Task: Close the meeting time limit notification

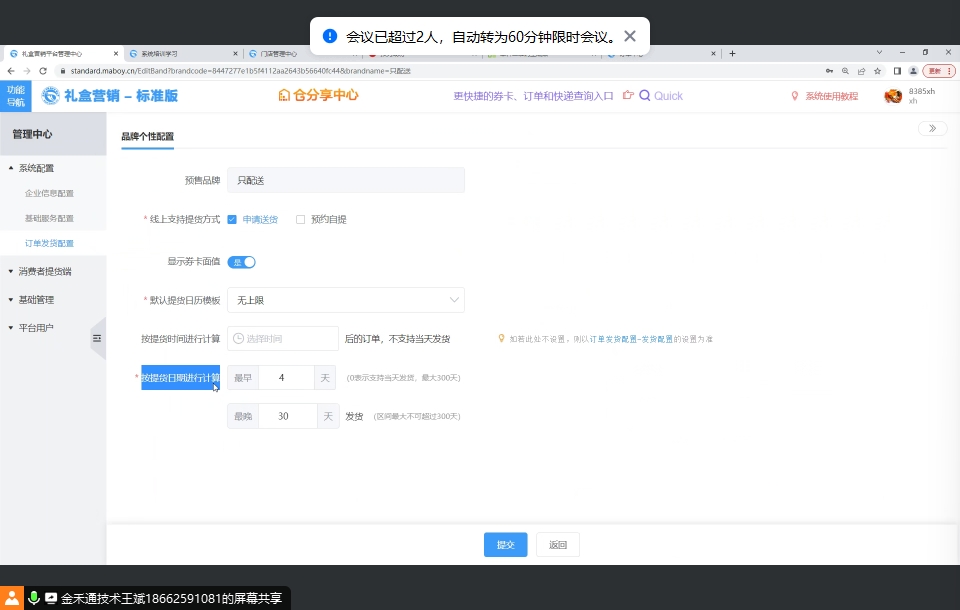Action: pyautogui.click(x=629, y=36)
